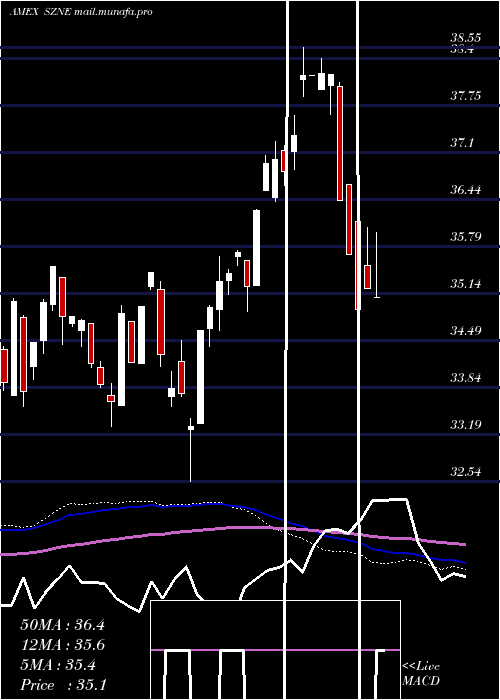Screen dimensions: 500x700
Task: Click the 35.14 price axis label
Action: point(466,283)
